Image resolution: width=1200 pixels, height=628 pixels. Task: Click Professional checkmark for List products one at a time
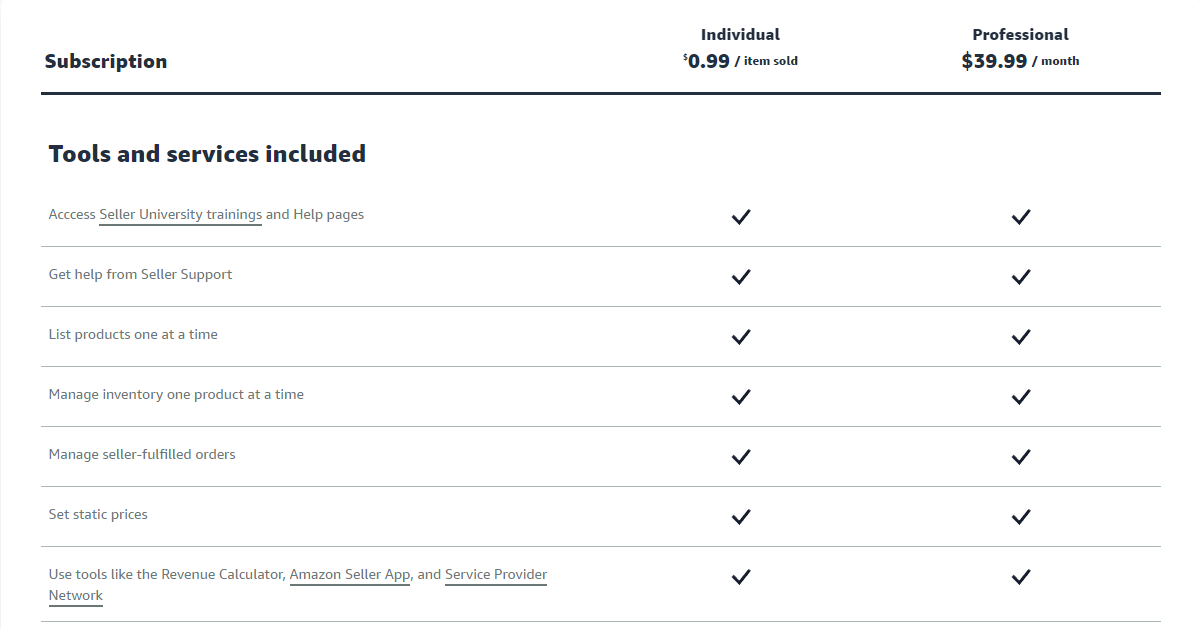coord(1020,337)
